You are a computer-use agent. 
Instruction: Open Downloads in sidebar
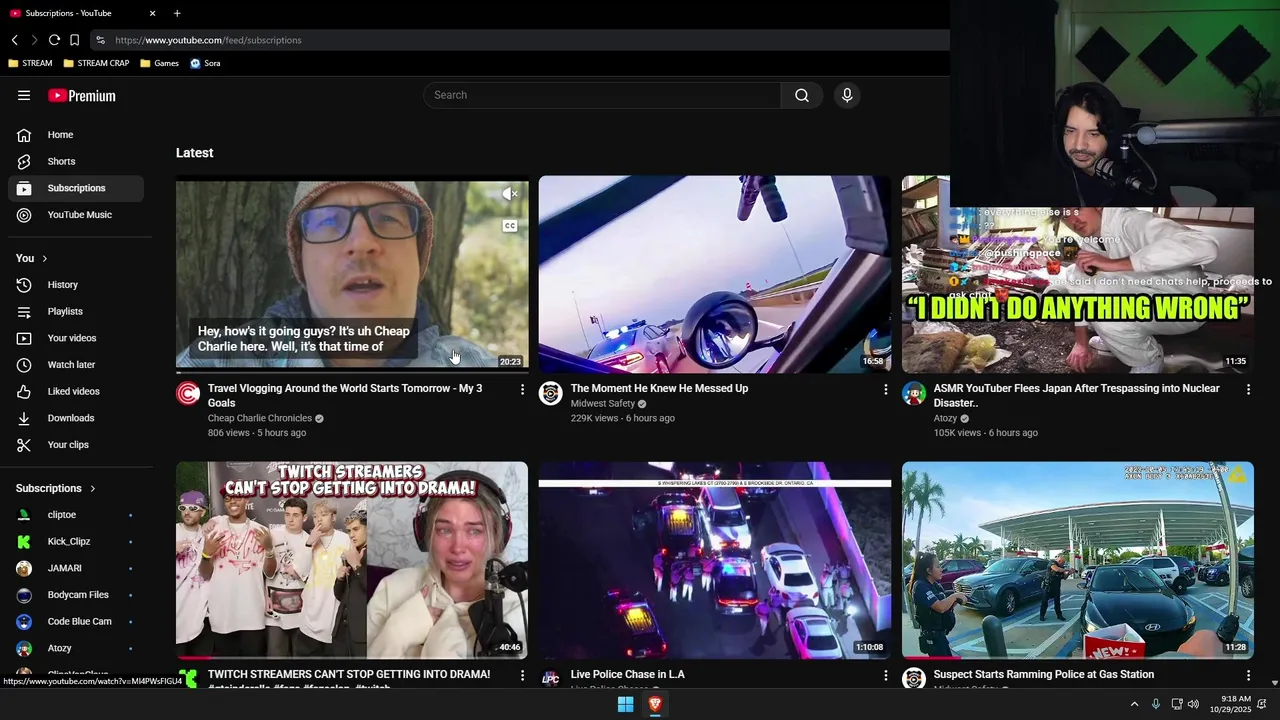pyautogui.click(x=76, y=418)
